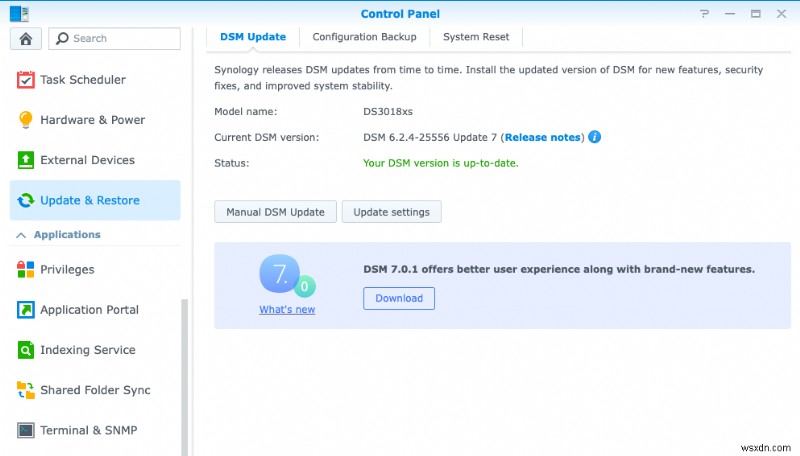Open help via question mark icon

[705, 14]
